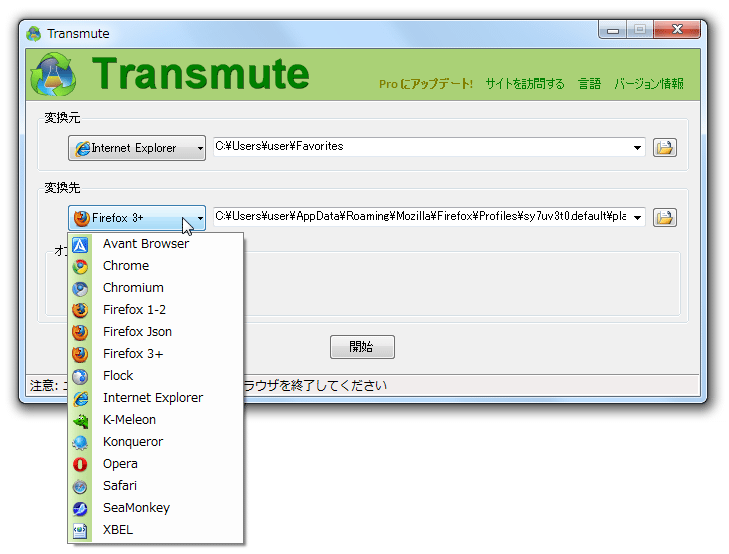Image resolution: width=729 pixels, height=554 pixels.
Task: Expand the source path history arrow
Action: pos(637,148)
